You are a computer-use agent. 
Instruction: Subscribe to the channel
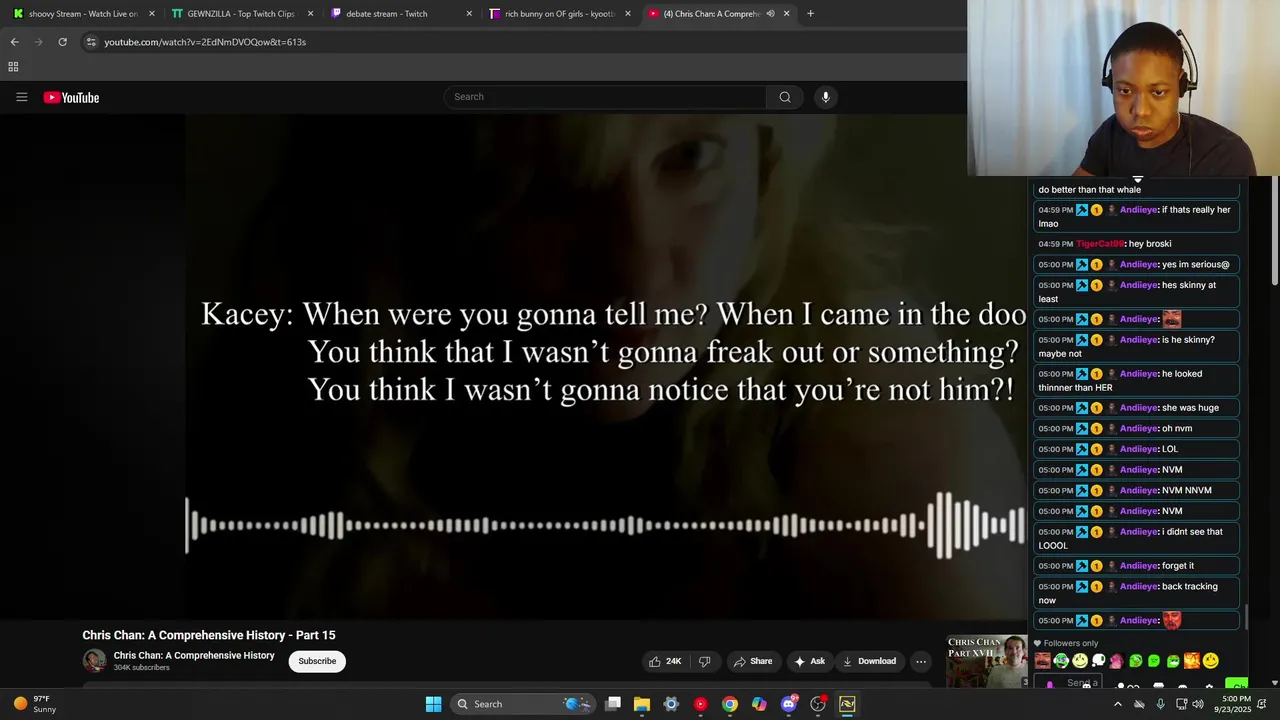317,661
